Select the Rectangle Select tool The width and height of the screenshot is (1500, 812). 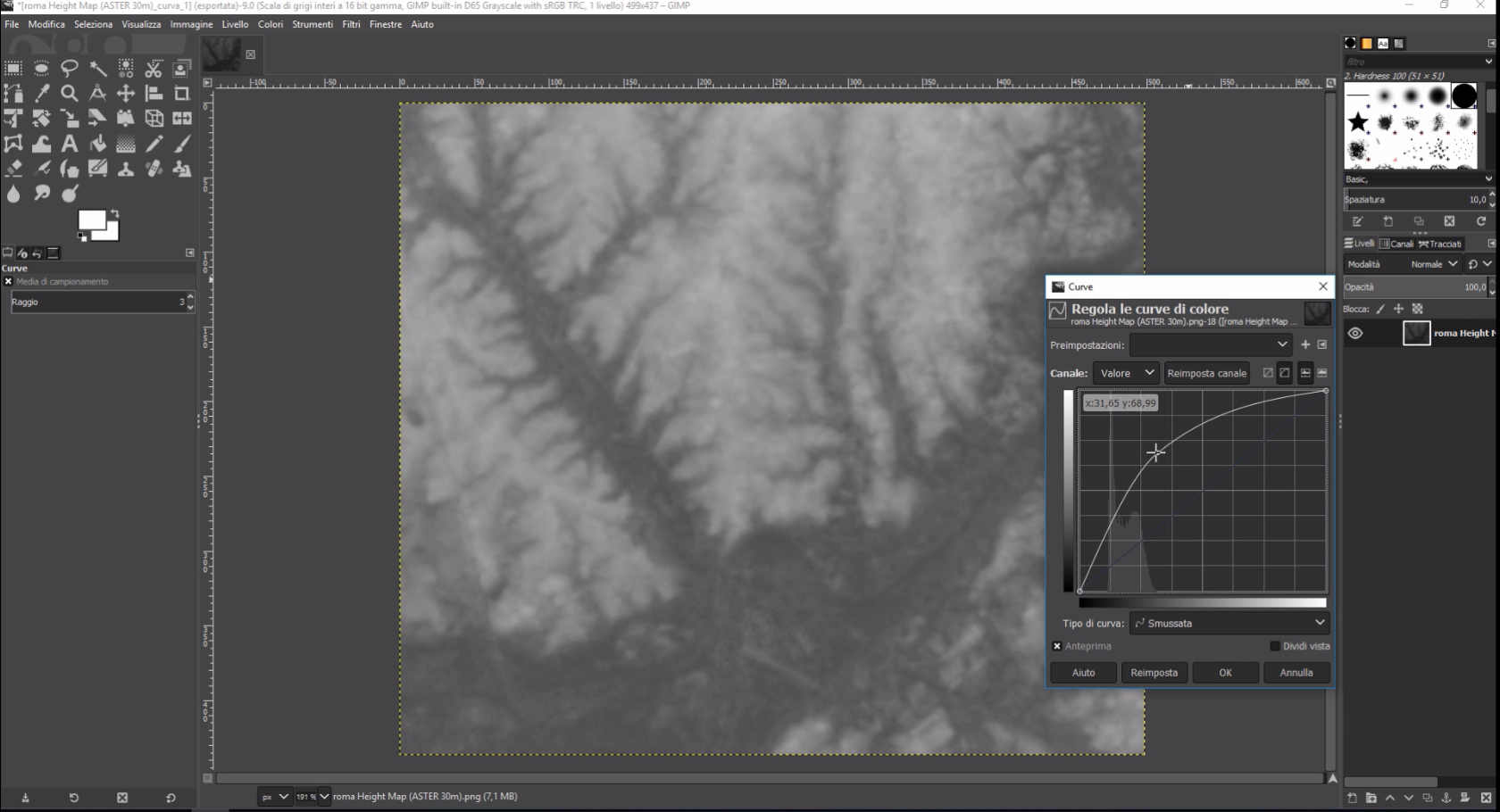tap(13, 68)
